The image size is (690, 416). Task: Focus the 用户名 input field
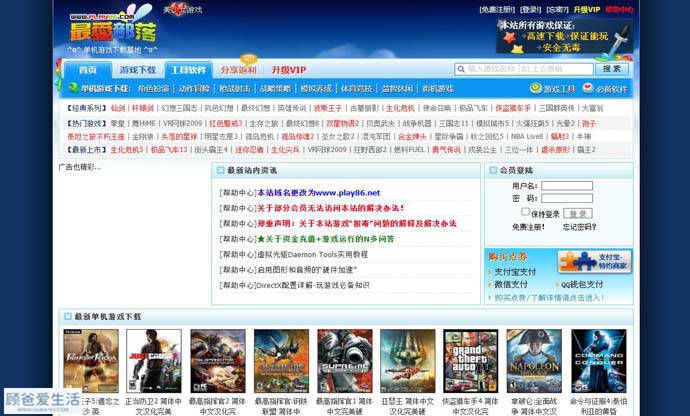tap(567, 185)
